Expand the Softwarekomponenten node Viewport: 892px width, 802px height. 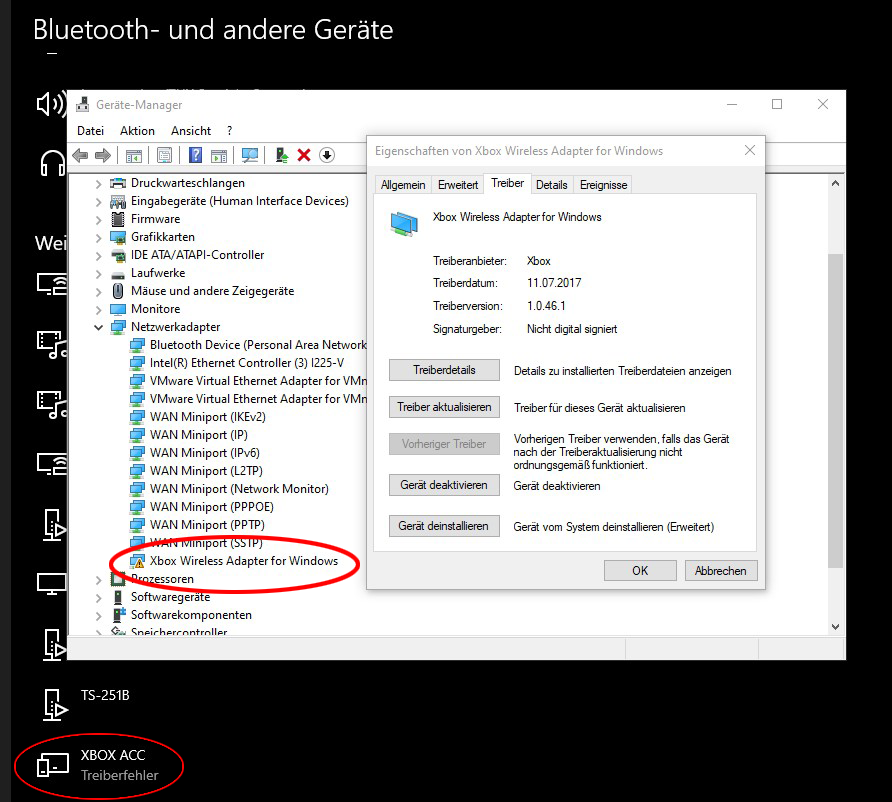tap(98, 616)
